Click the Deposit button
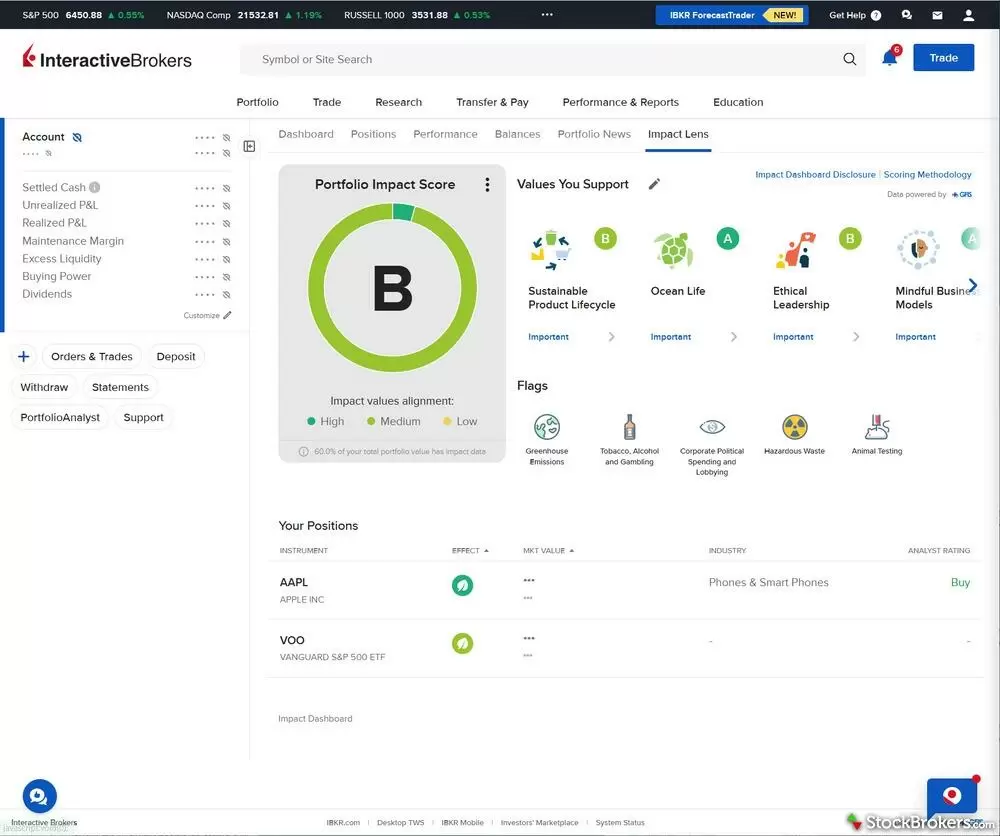1000x836 pixels. tap(176, 356)
